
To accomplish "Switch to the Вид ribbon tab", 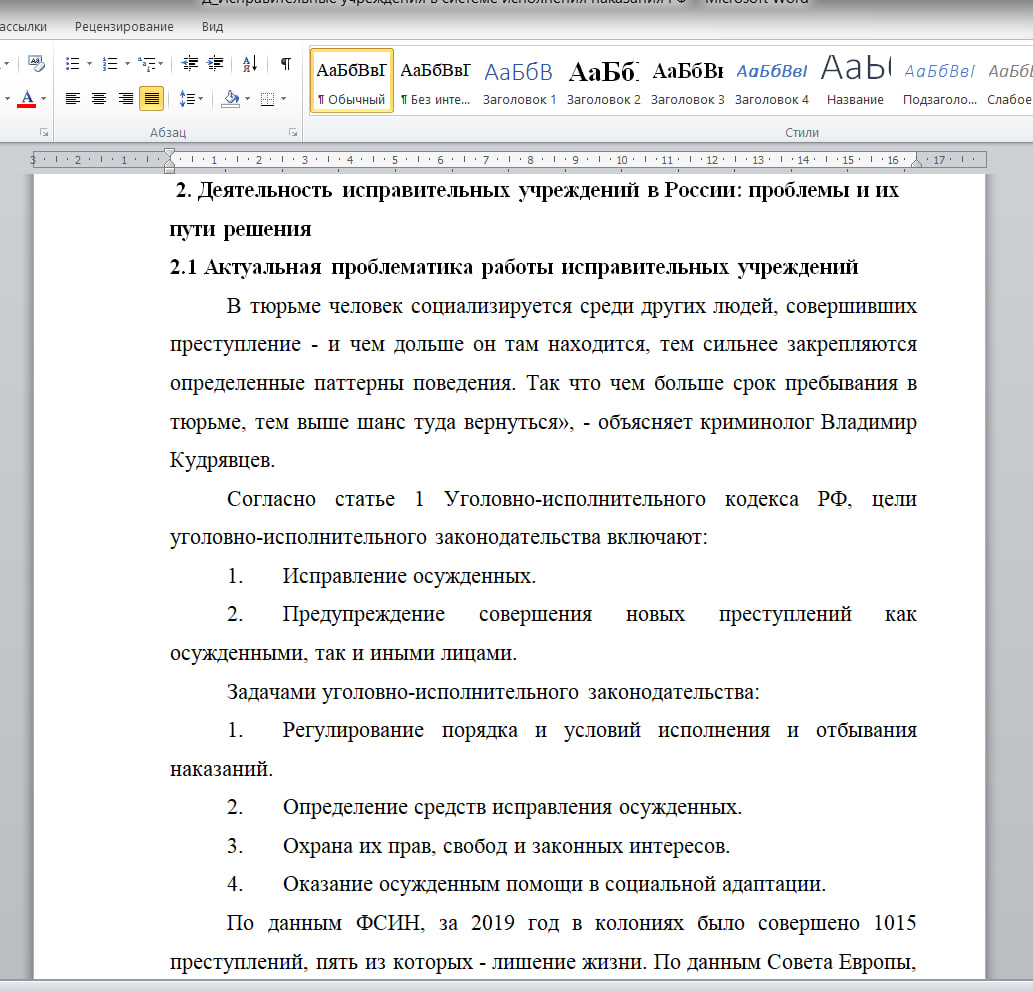I will [x=212, y=27].
